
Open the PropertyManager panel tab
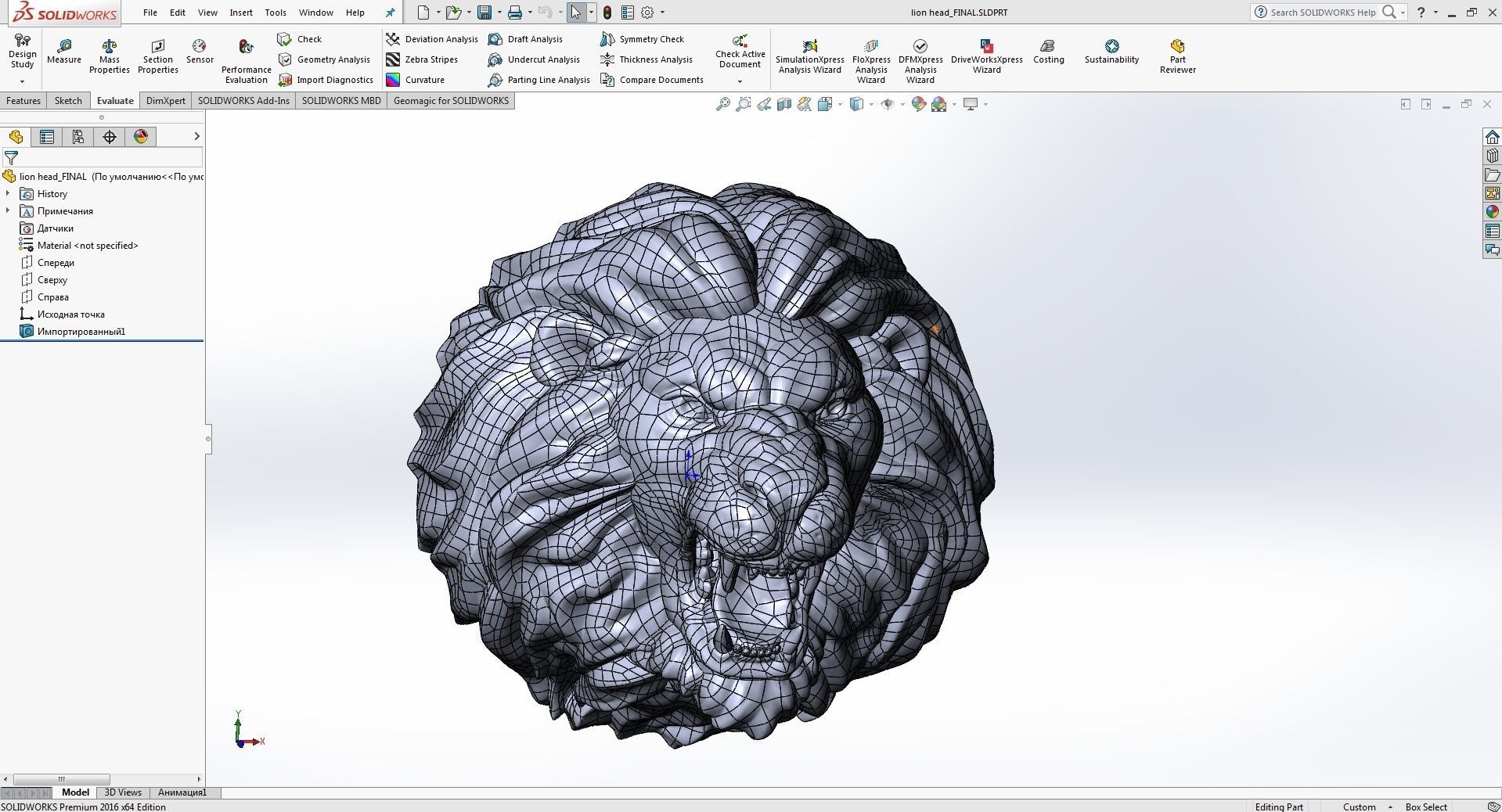click(47, 137)
